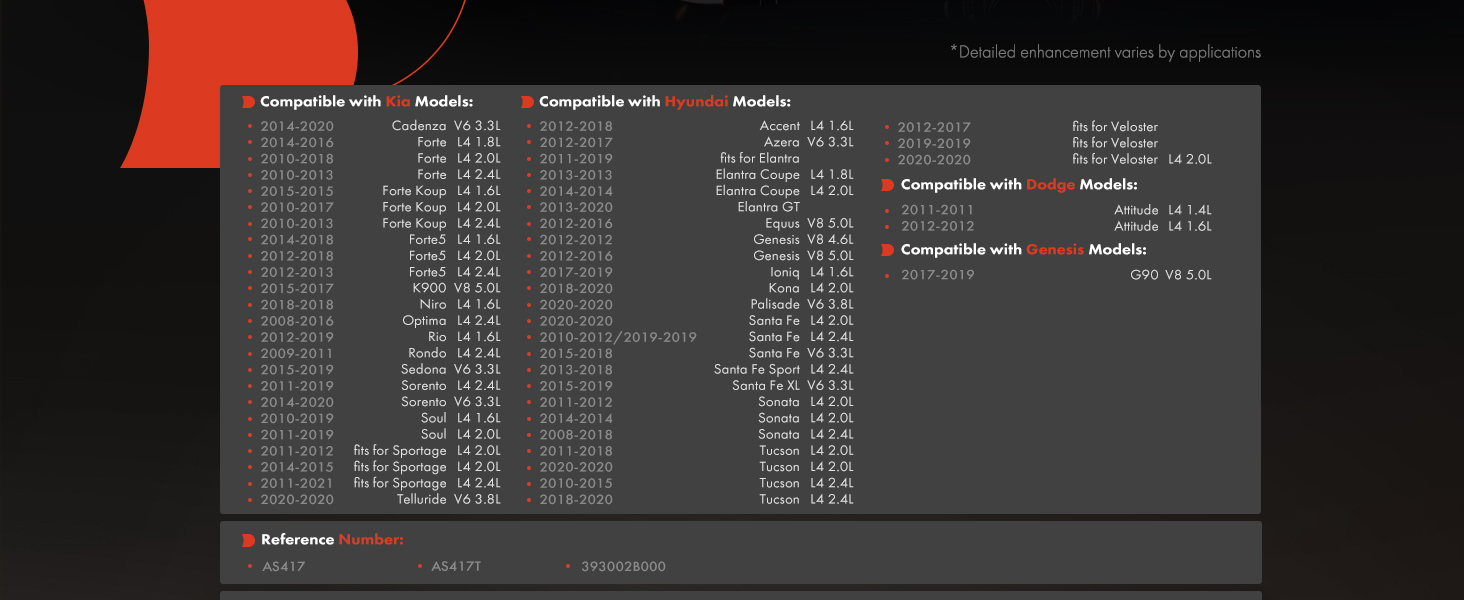Select the 2011-2021 Sportage L4 2.4L row
This screenshot has width=1464, height=600.
[x=374, y=483]
